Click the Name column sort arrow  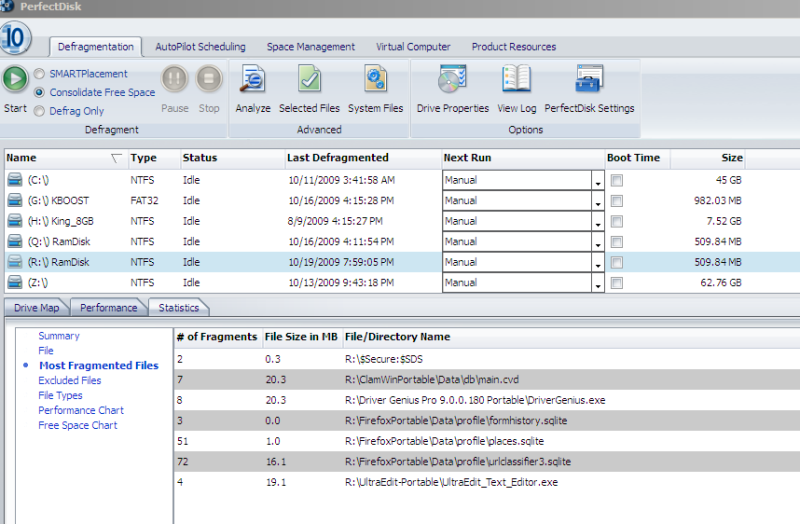pos(116,158)
